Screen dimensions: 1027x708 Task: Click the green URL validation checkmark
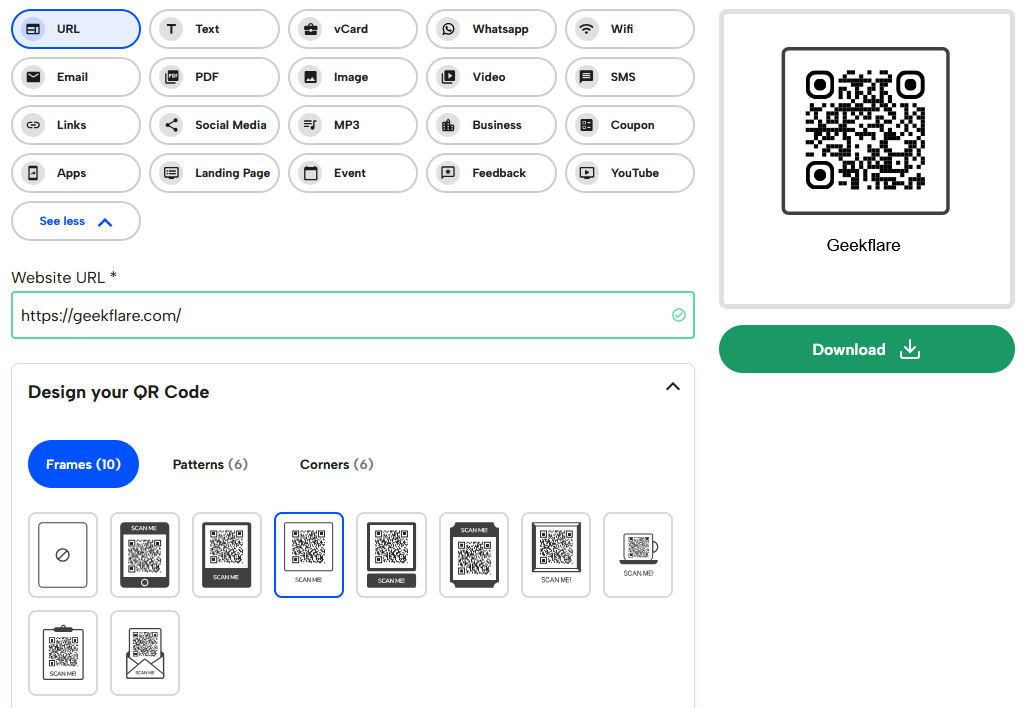click(679, 315)
